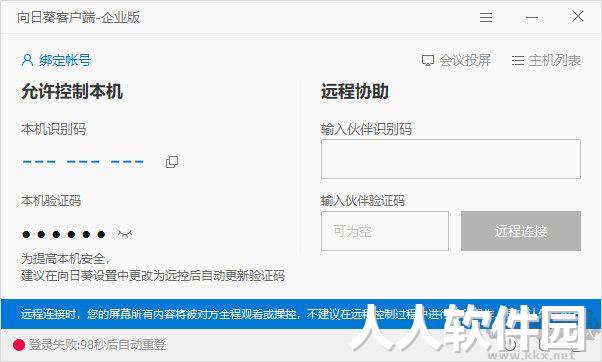Click the blue remote connection warning banner
This screenshot has height=362, width=602.
click(x=301, y=314)
